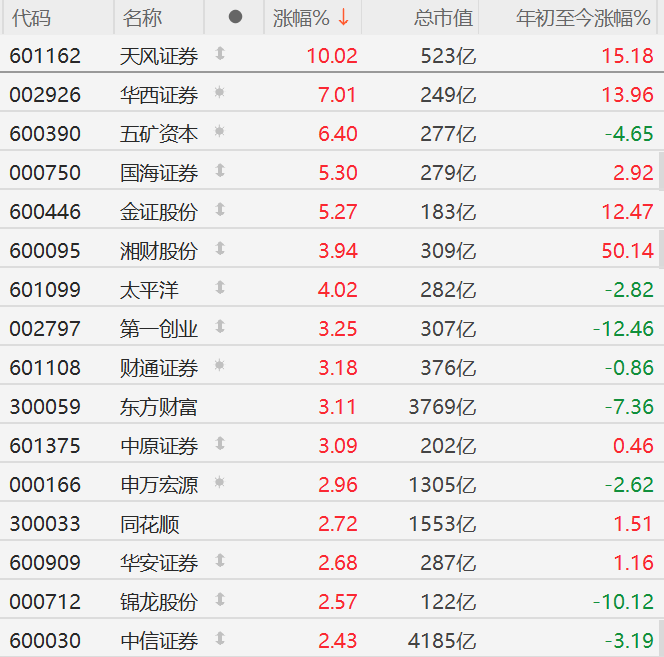Select stock name 东方财富
This screenshot has height=657, width=664.
click(x=159, y=407)
